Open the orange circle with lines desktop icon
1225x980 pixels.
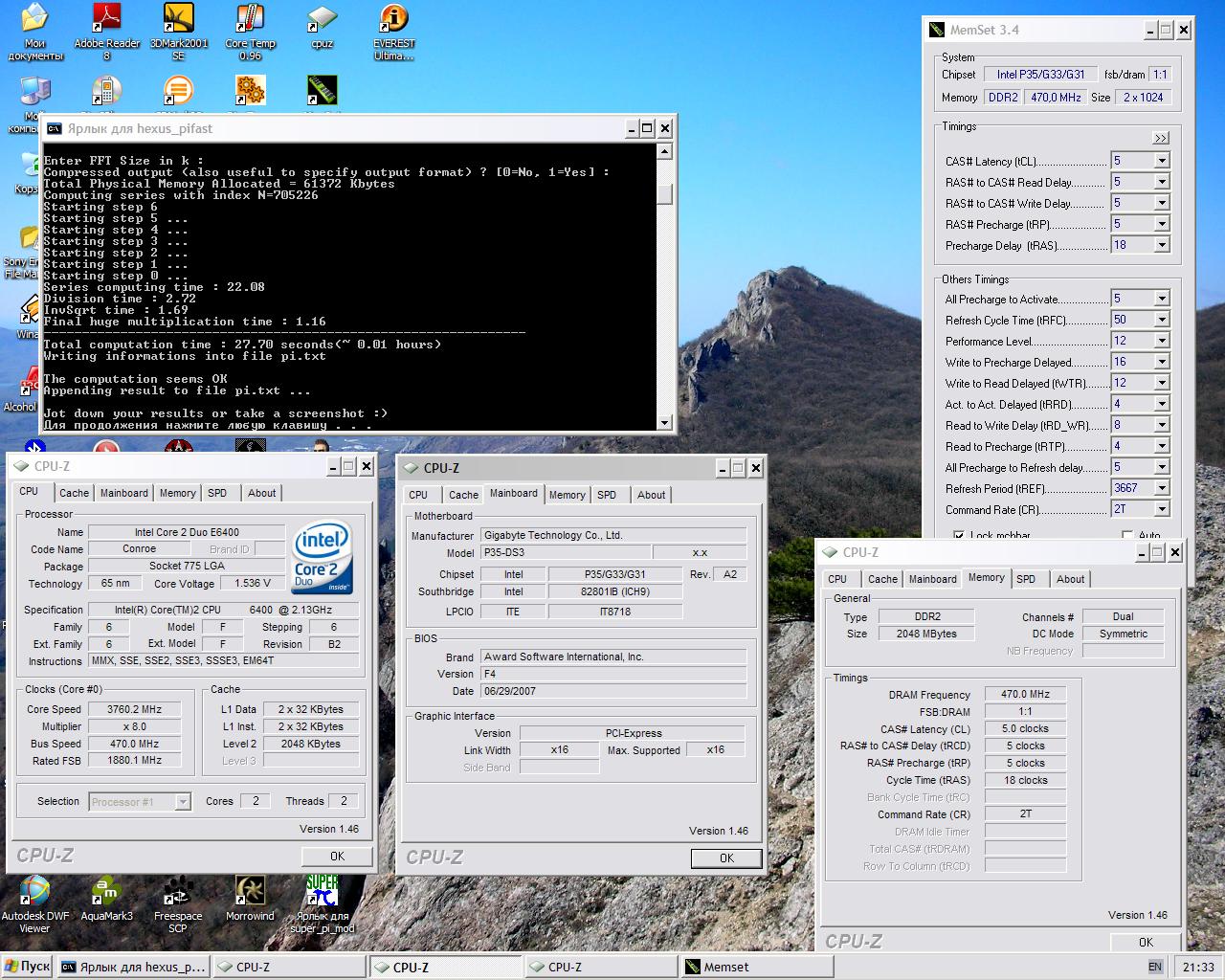tap(178, 92)
